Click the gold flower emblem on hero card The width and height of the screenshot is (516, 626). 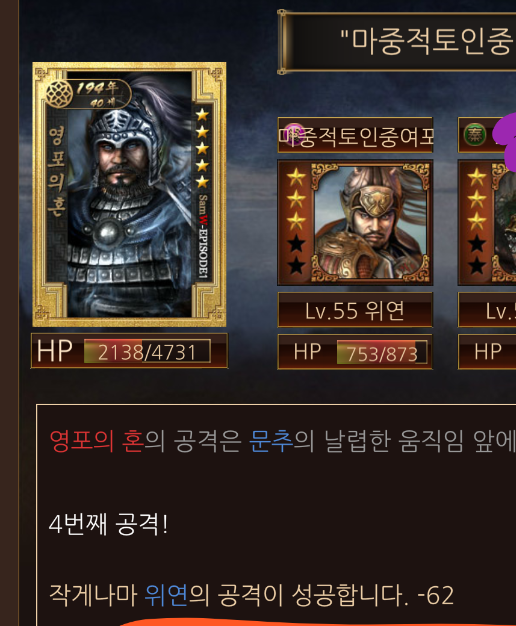[x=59, y=94]
